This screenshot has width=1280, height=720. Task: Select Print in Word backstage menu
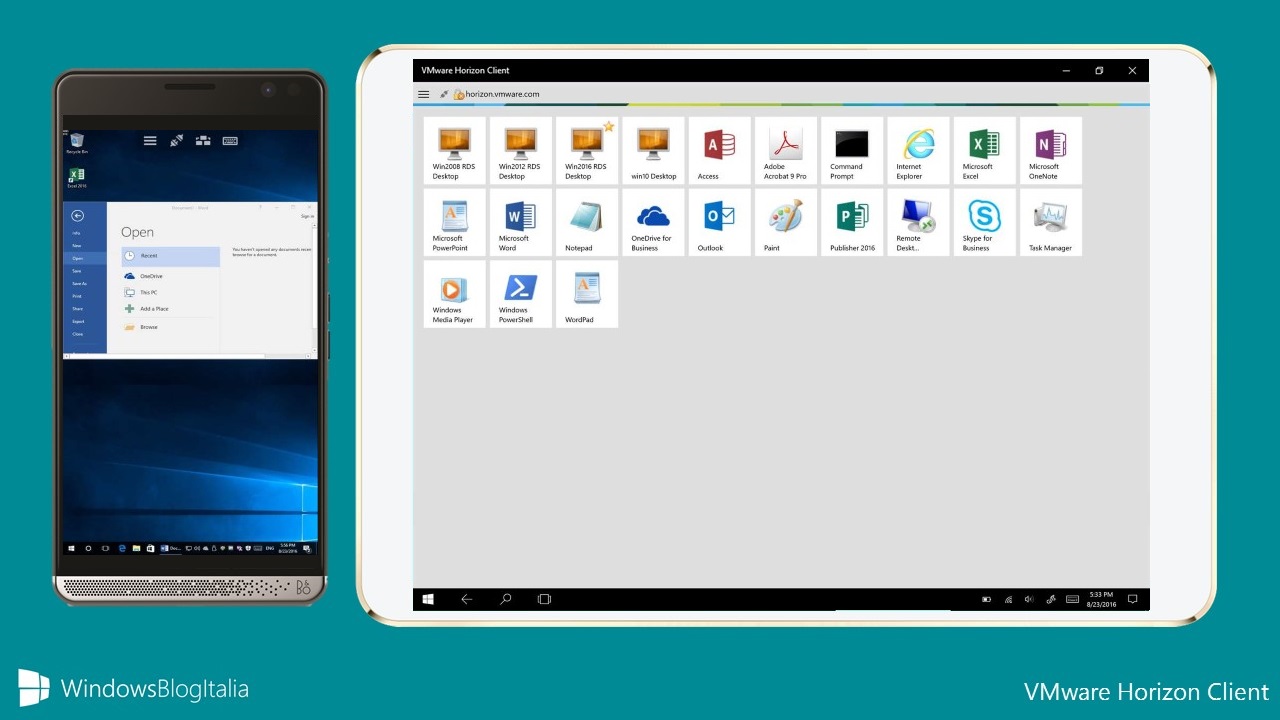tap(77, 296)
